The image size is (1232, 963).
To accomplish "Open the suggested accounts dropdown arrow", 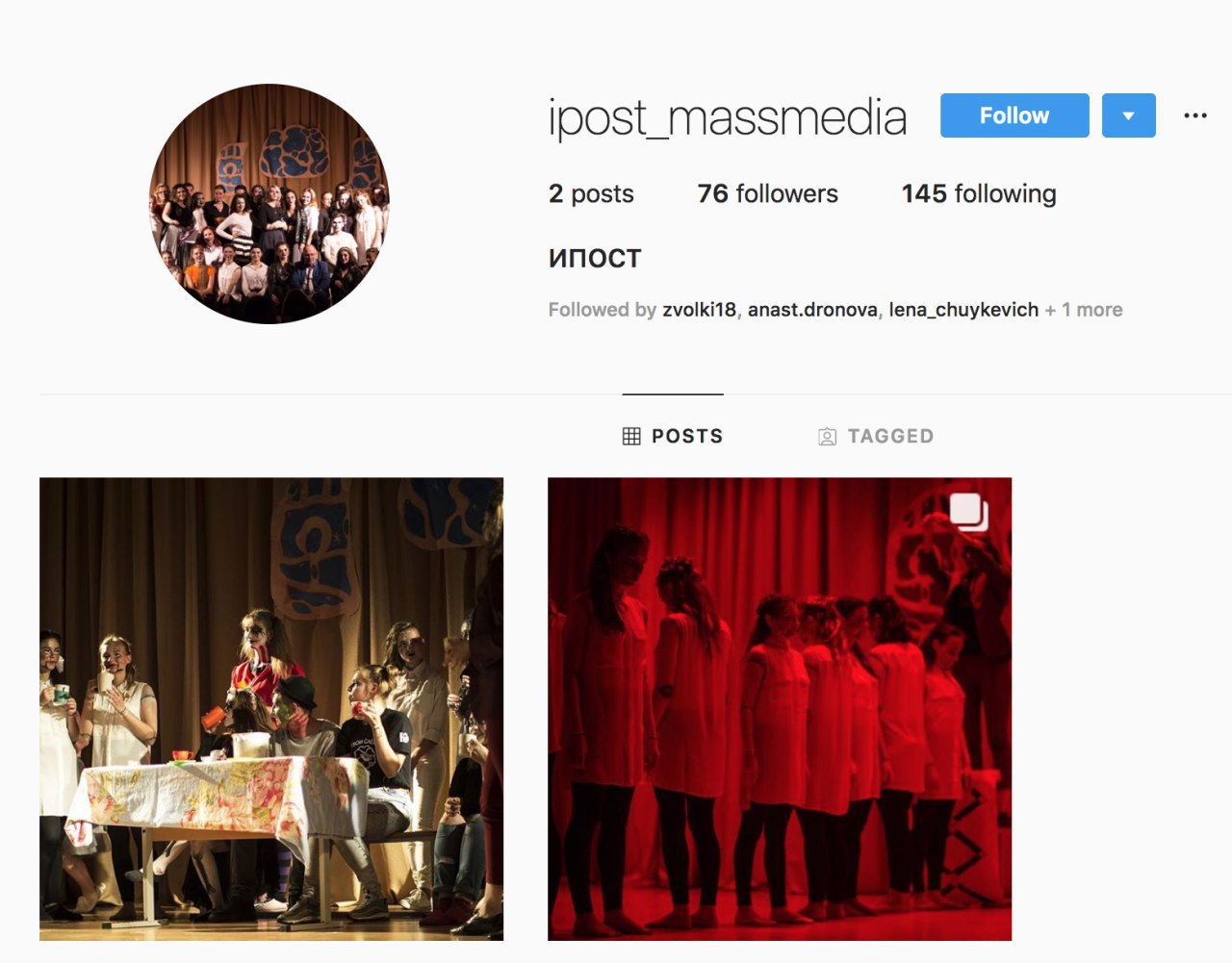I will (x=1128, y=115).
